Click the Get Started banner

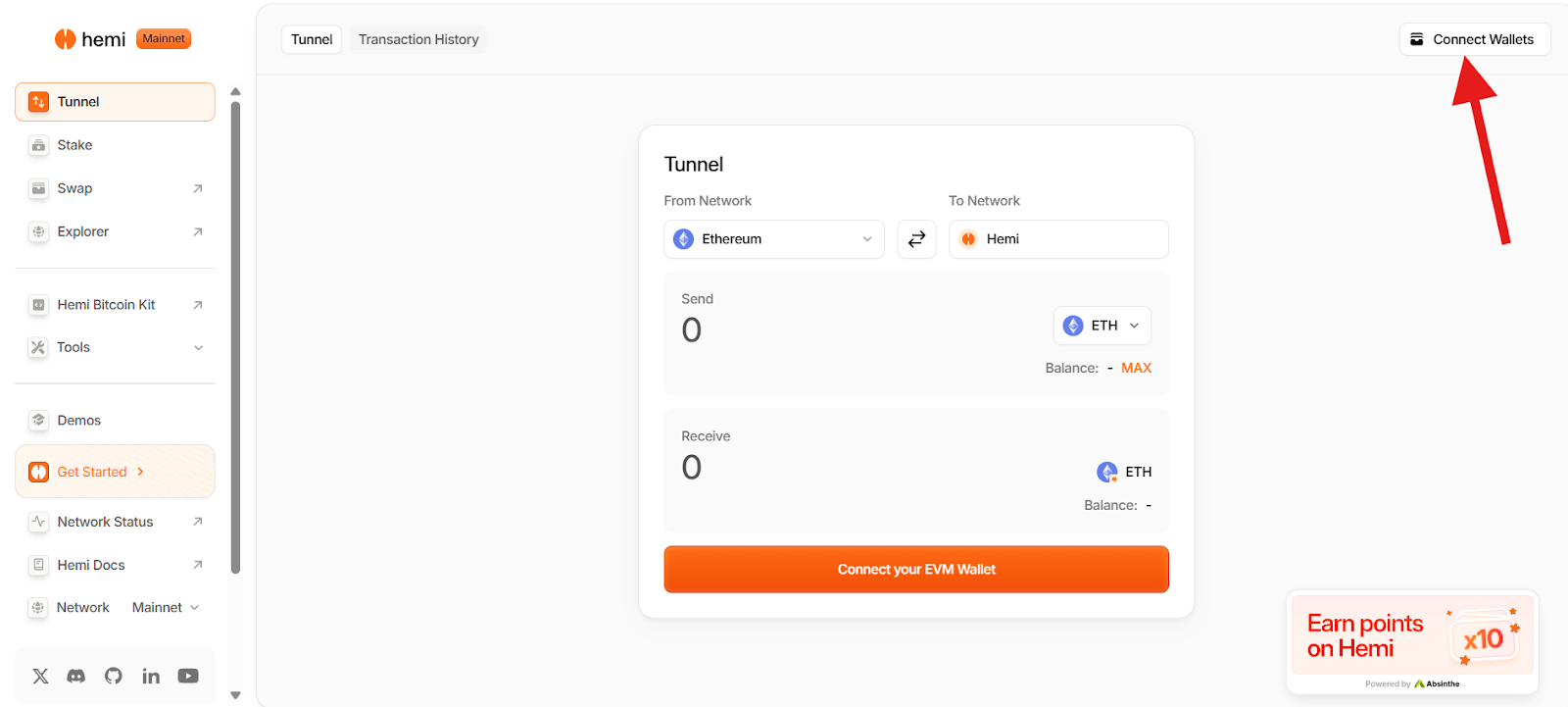(115, 472)
